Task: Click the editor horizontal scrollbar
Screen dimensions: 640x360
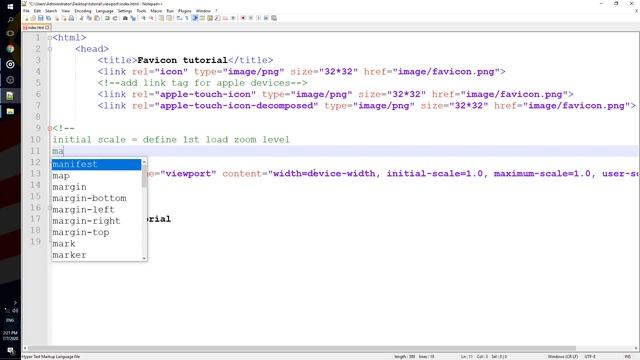Action: coord(301,348)
